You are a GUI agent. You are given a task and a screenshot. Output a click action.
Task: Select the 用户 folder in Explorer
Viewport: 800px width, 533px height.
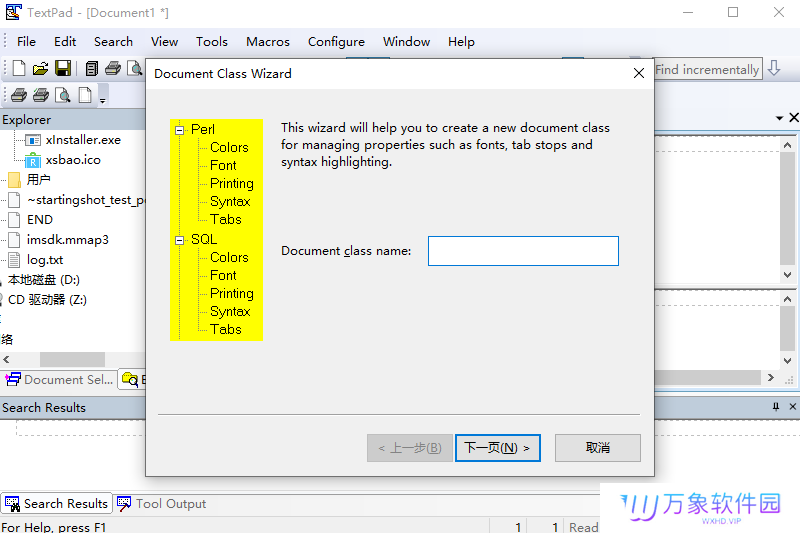[39, 180]
